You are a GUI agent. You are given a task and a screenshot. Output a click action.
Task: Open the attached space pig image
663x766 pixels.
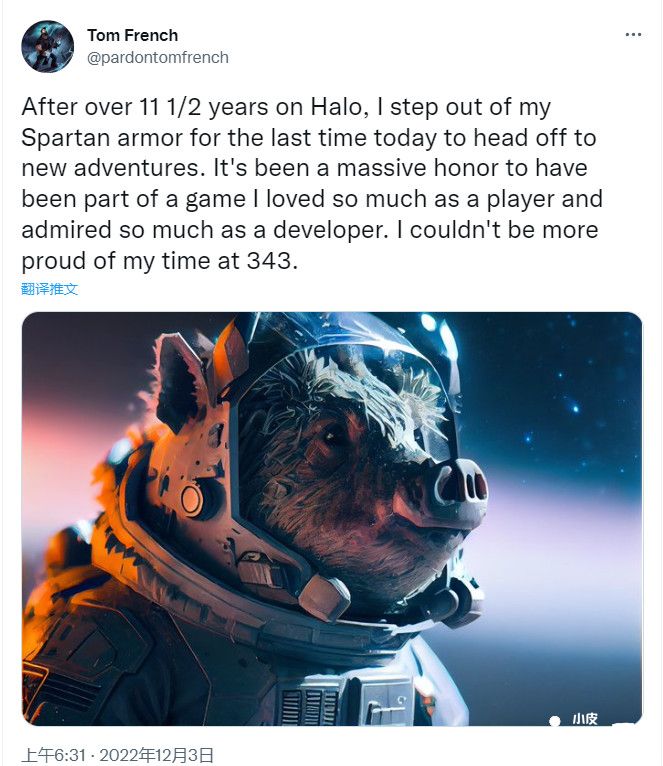pyautogui.click(x=331, y=518)
